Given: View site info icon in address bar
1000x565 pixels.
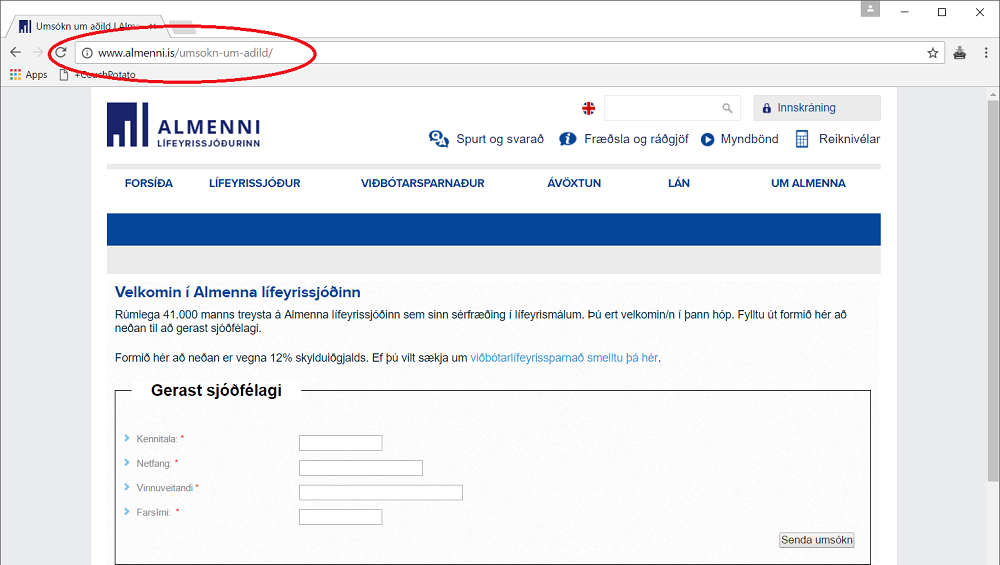Looking at the screenshot, I should tap(87, 53).
